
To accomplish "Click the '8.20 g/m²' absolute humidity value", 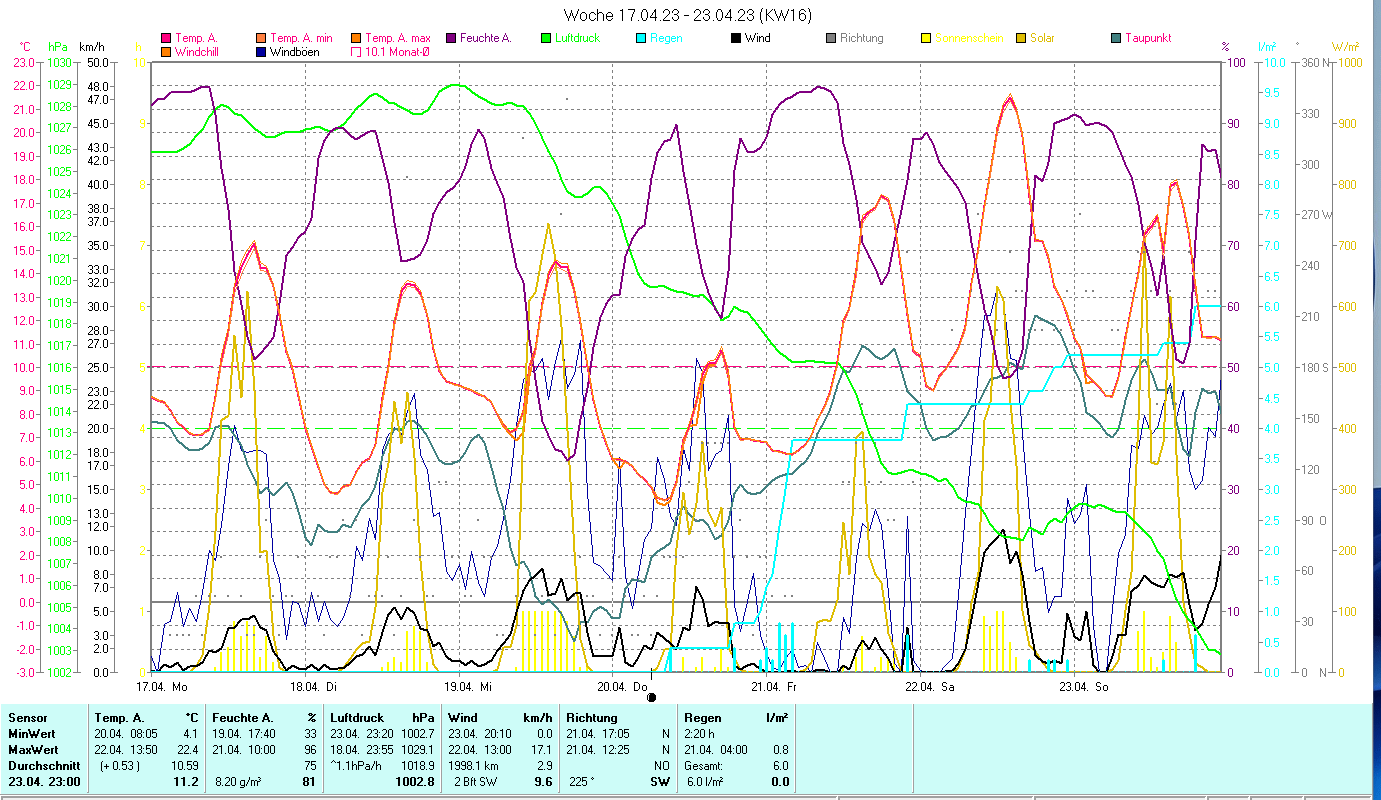I will pyautogui.click(x=239, y=781).
